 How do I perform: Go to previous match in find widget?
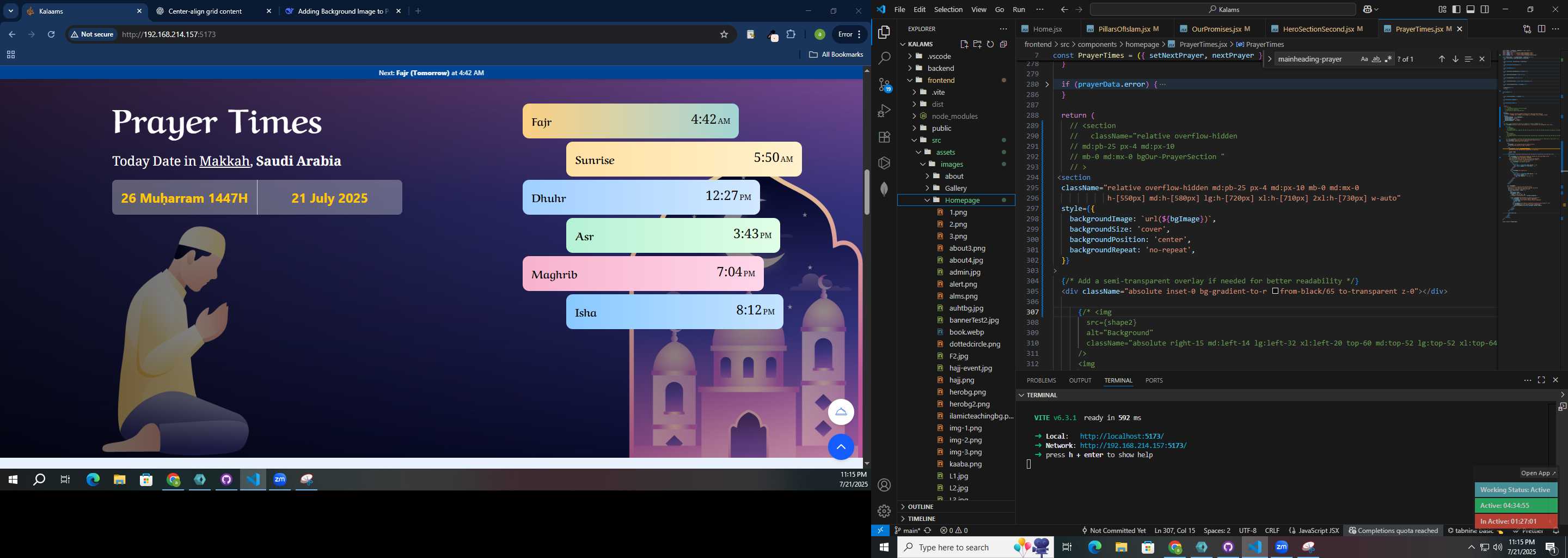(x=1441, y=59)
